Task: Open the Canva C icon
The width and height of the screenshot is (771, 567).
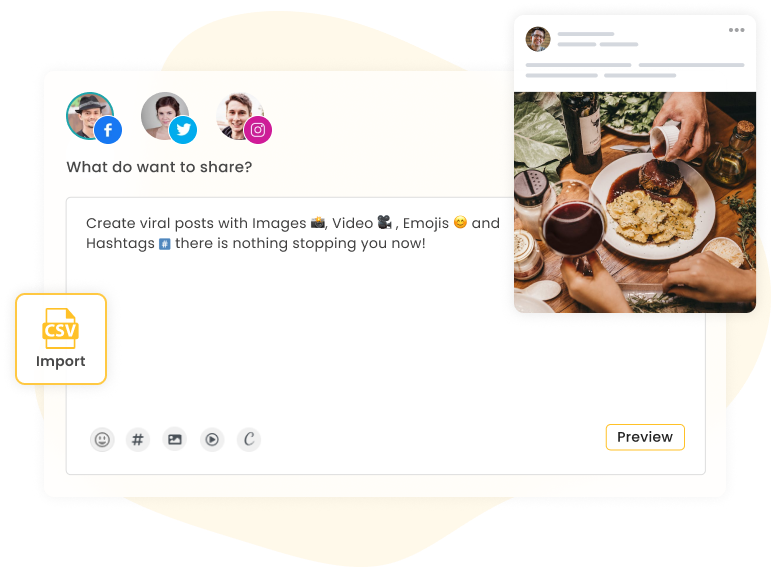Action: point(249,439)
